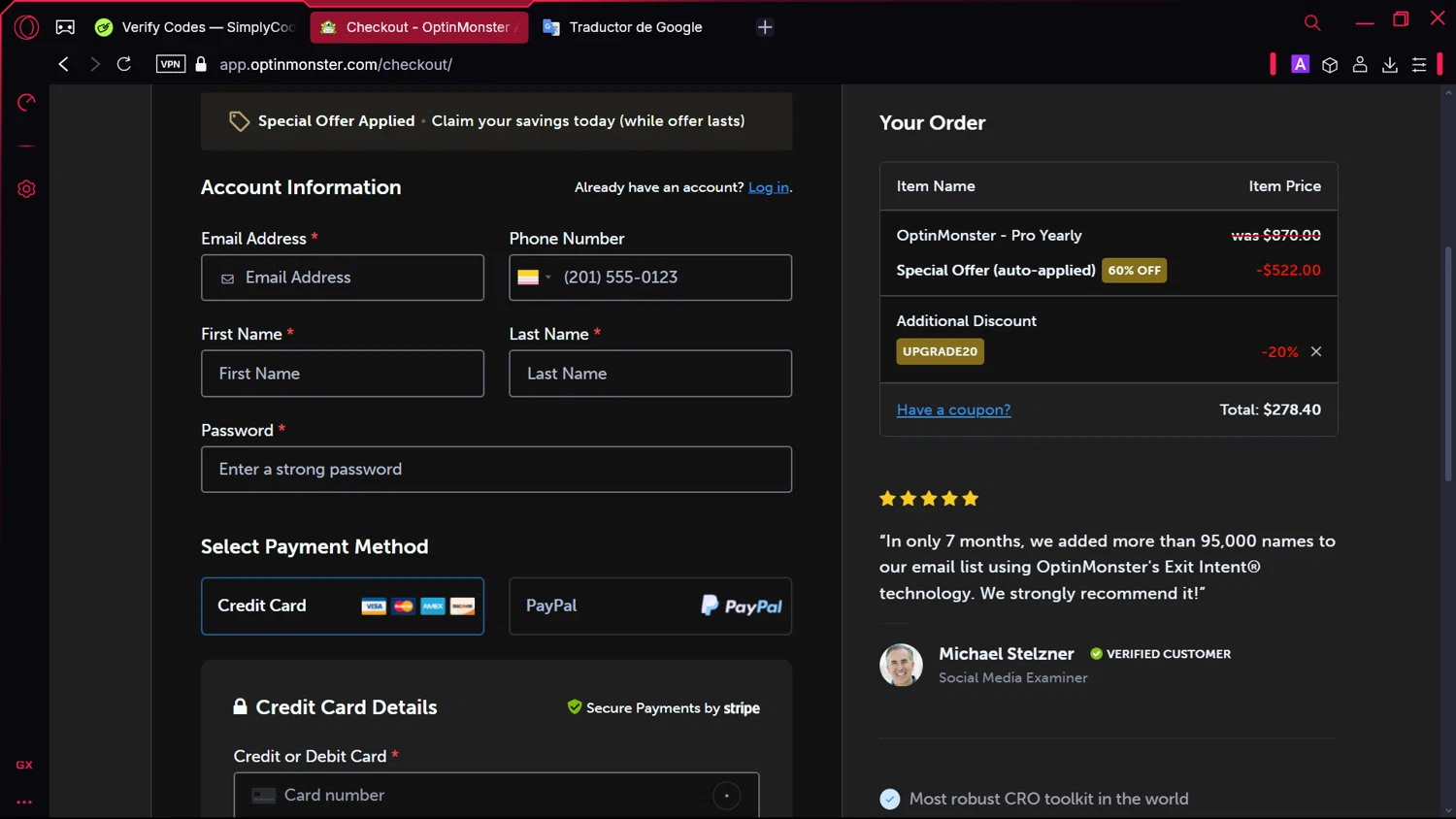Image resolution: width=1456 pixels, height=819 pixels.
Task: Select Credit Card payment method
Action: [x=343, y=606]
